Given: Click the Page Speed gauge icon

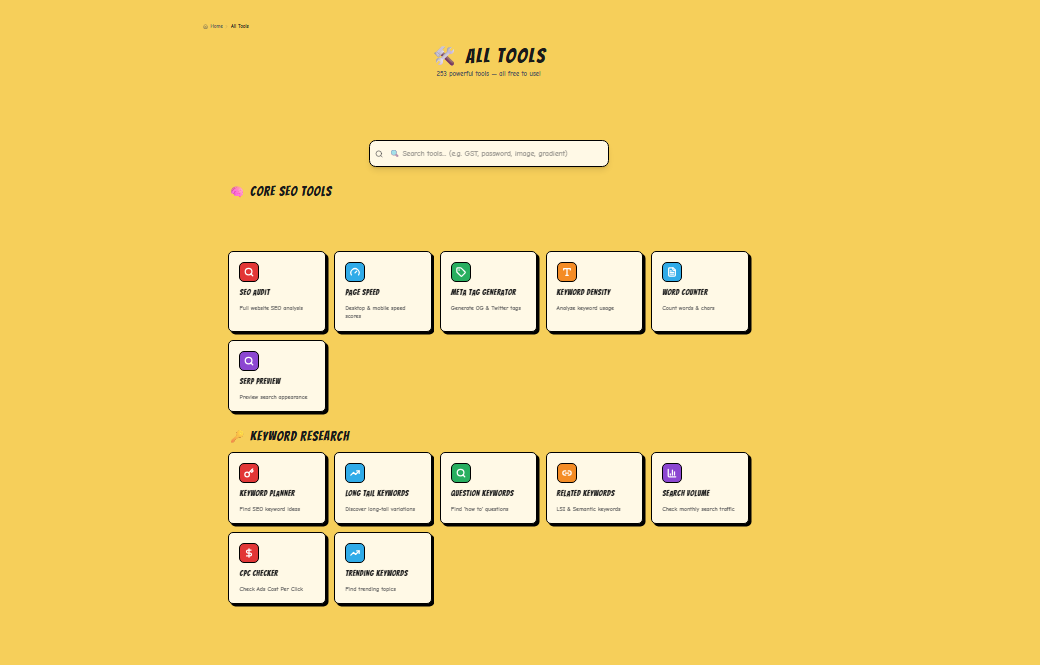Looking at the screenshot, I should click(354, 271).
